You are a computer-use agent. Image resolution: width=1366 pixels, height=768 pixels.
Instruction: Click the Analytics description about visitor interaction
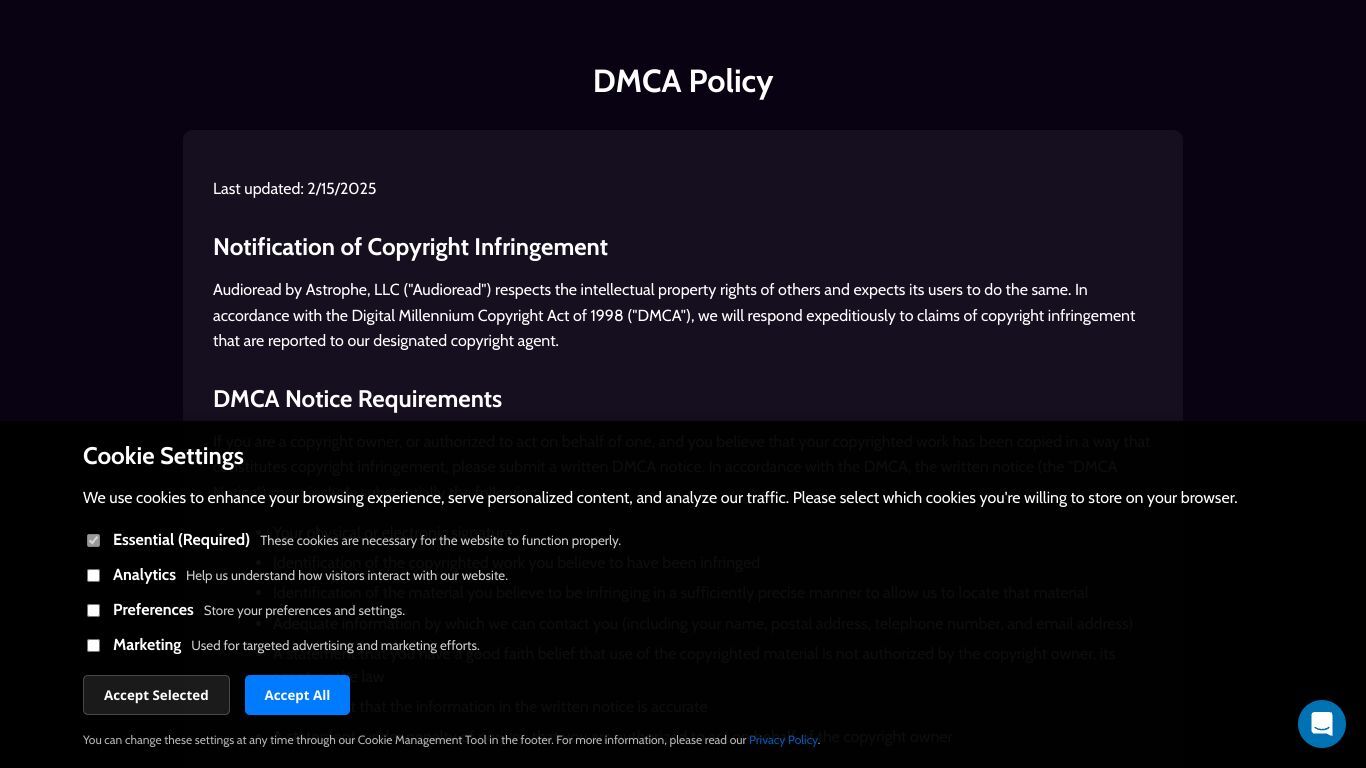(x=347, y=576)
